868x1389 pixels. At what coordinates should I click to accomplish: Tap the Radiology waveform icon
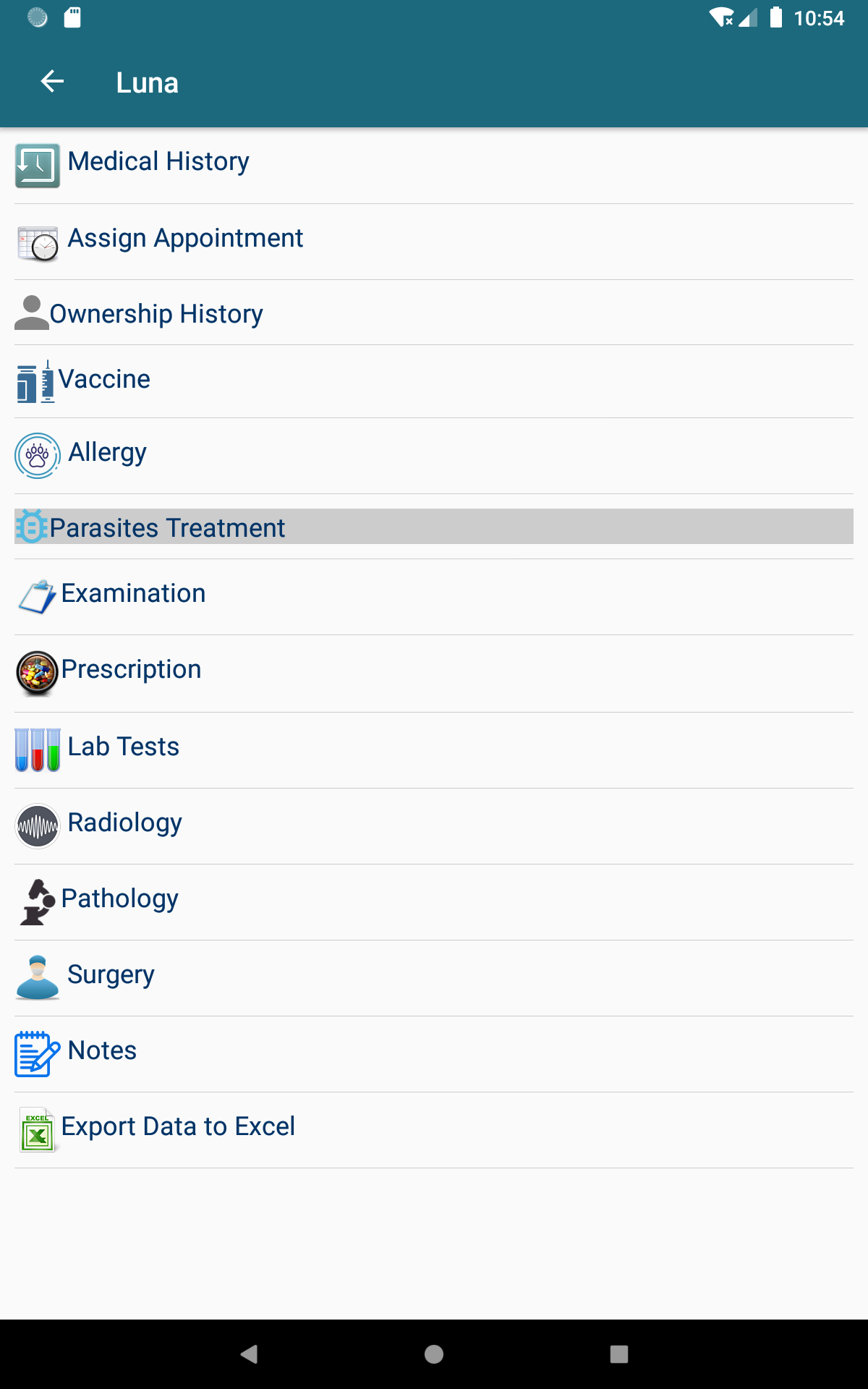(x=38, y=826)
